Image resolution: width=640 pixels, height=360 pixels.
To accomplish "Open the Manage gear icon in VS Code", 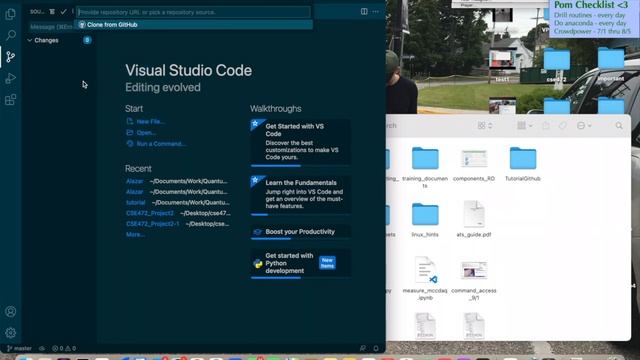I will (11, 333).
